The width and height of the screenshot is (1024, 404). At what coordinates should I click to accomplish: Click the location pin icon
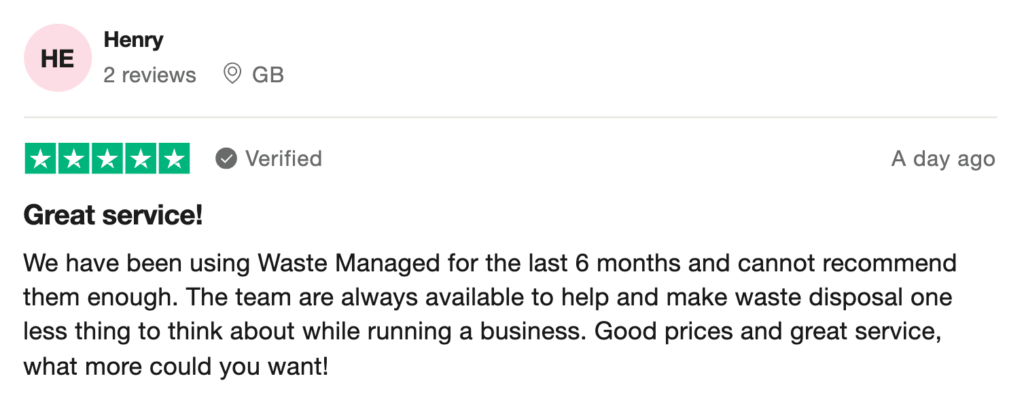tap(231, 74)
